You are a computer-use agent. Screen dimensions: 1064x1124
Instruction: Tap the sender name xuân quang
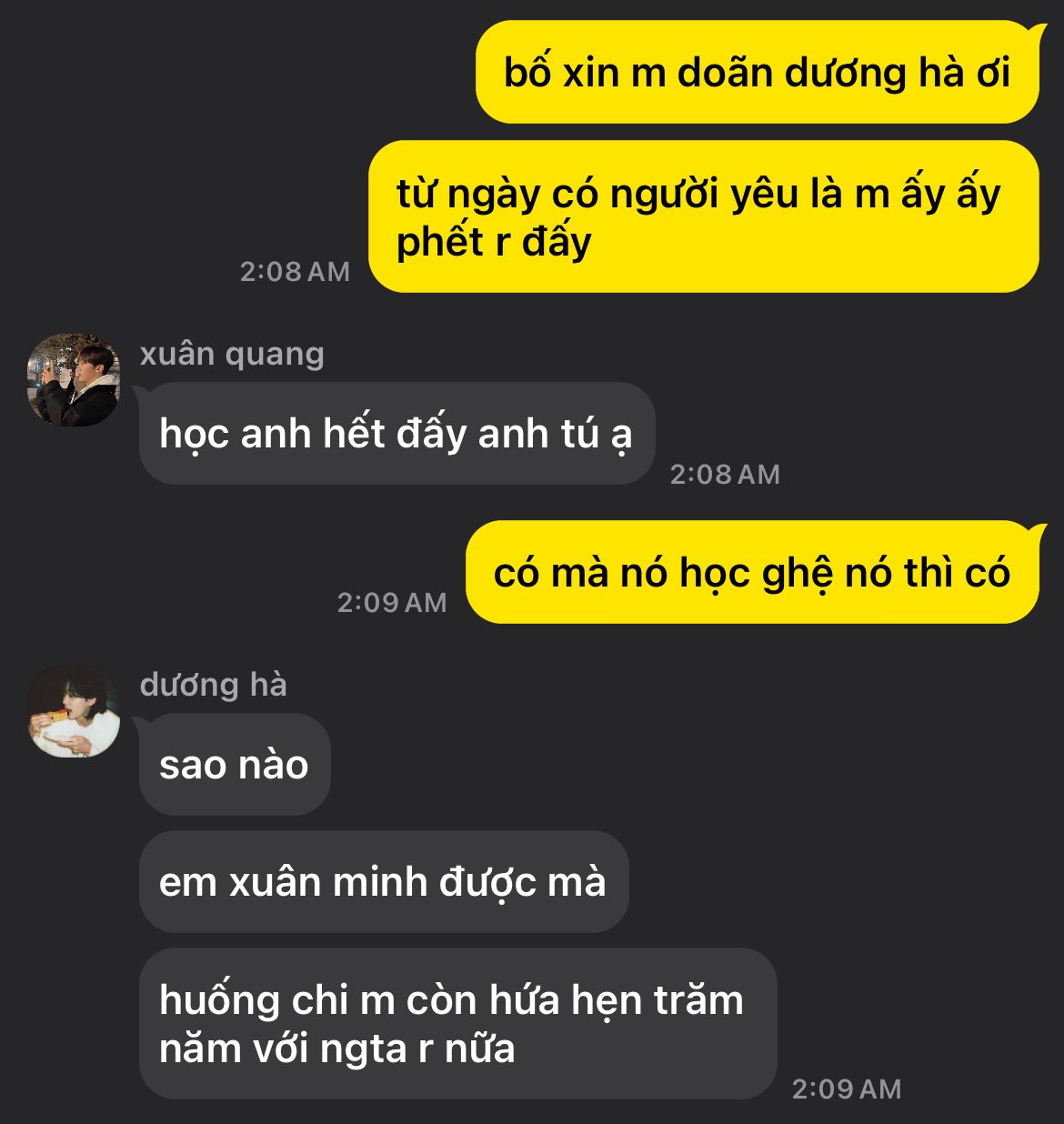click(x=232, y=355)
